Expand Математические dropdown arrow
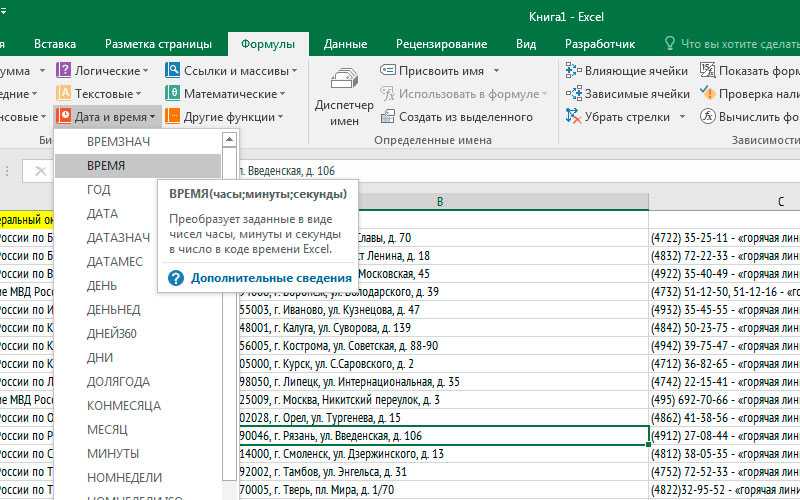The image size is (800, 500). 283,94
